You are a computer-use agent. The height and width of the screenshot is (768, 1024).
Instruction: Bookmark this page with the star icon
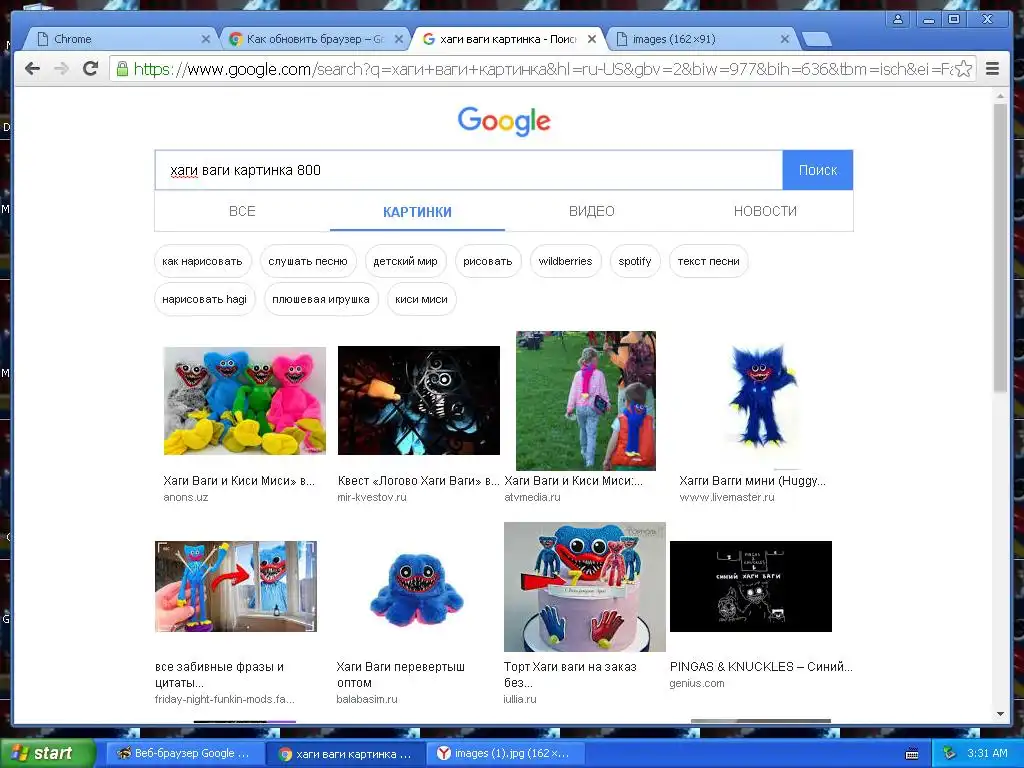(x=963, y=69)
